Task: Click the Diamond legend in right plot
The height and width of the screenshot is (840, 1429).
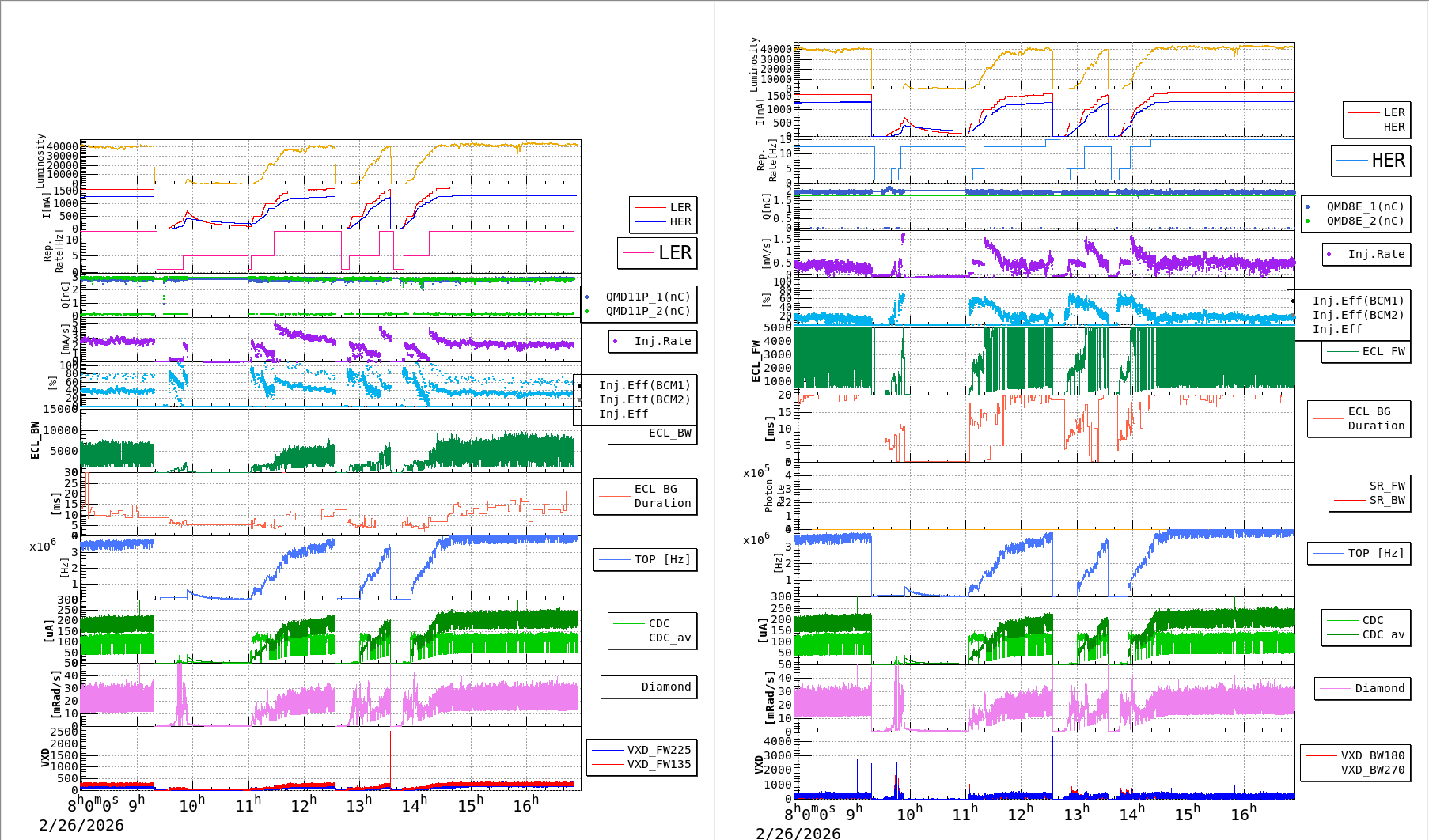Action: (1363, 688)
